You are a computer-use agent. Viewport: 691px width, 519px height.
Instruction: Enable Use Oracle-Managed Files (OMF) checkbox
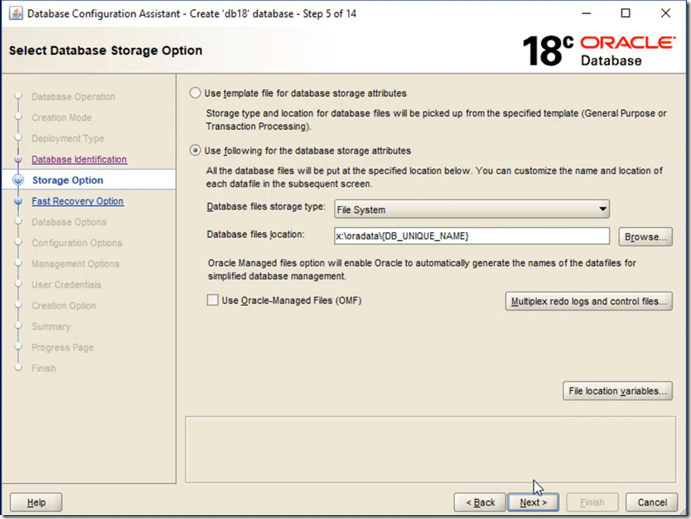[211, 300]
